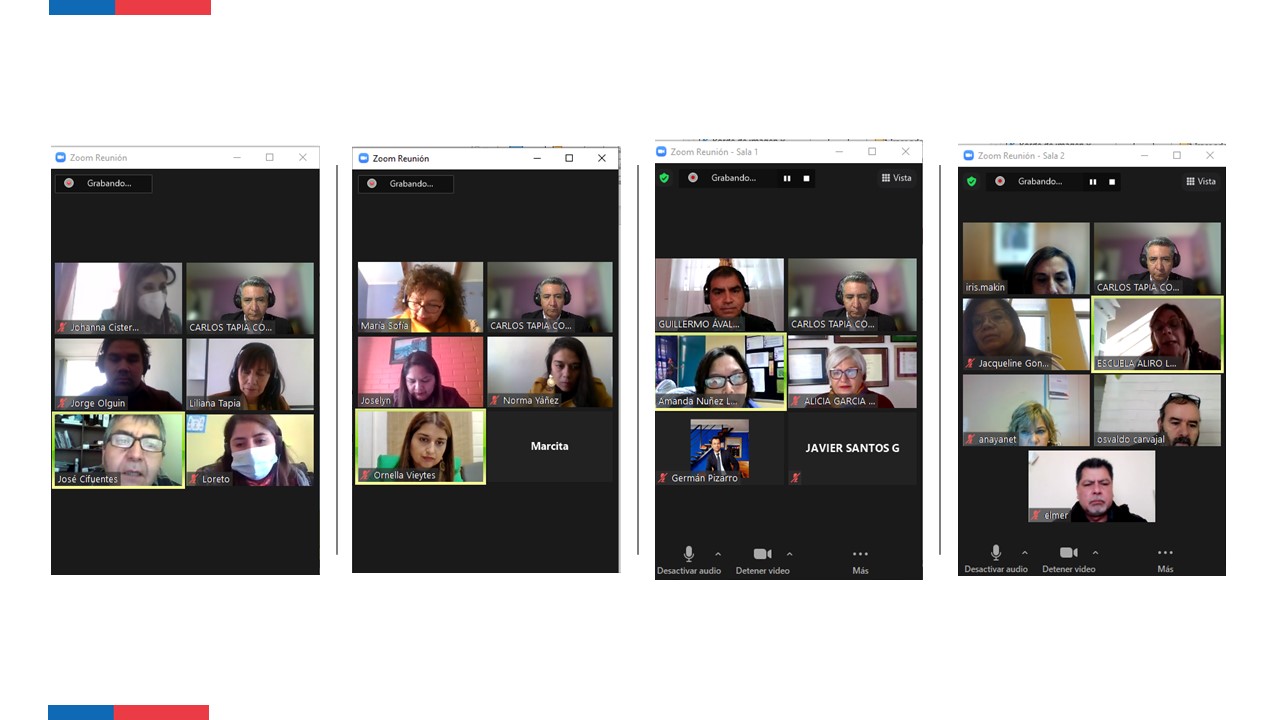Open the Más menu in Sala 2 window
The width and height of the screenshot is (1280, 720).
tap(1165, 559)
